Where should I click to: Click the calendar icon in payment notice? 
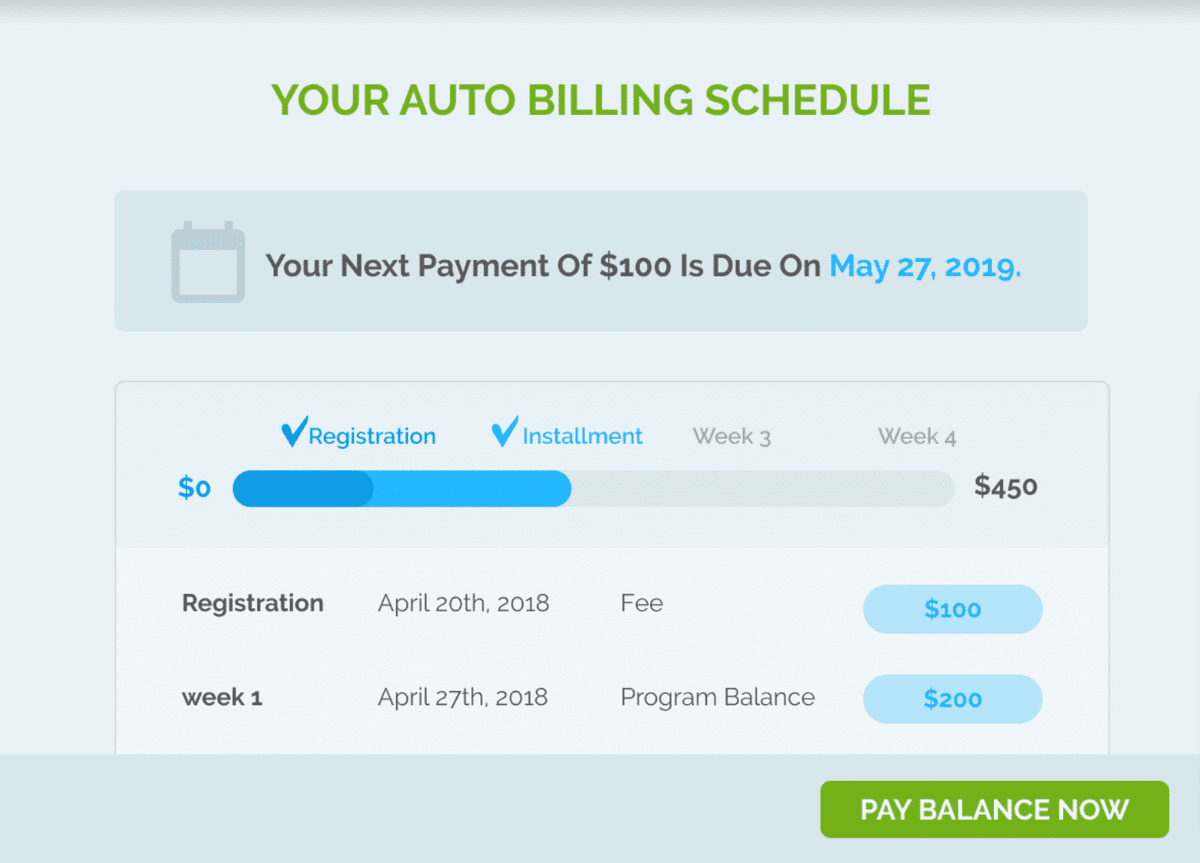(x=208, y=262)
